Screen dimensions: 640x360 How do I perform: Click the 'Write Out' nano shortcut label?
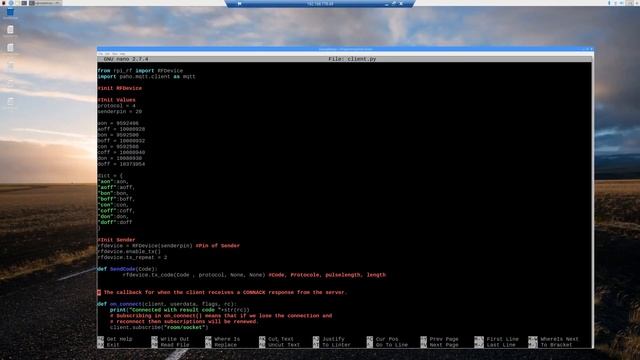coord(175,339)
